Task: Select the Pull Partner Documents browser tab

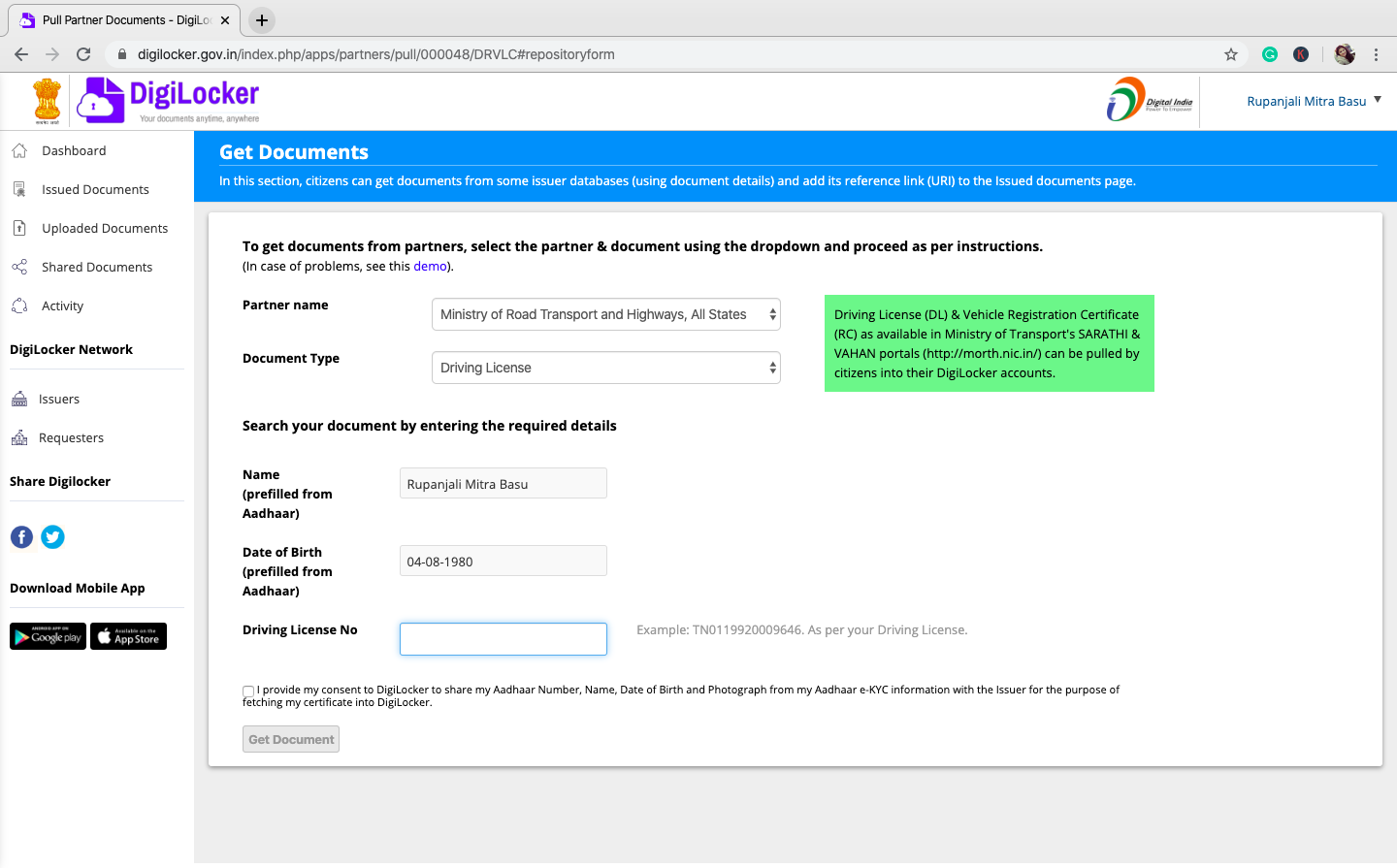Action: [124, 19]
